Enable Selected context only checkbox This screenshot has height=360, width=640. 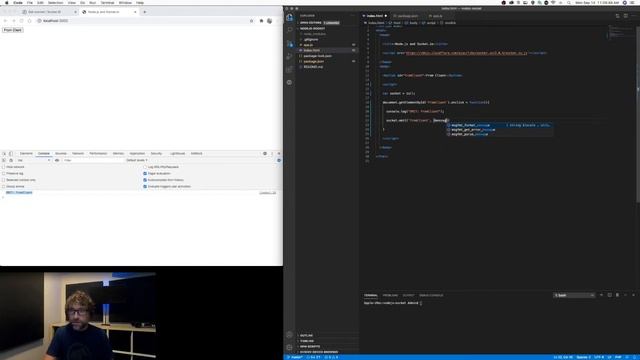[x=4, y=180]
